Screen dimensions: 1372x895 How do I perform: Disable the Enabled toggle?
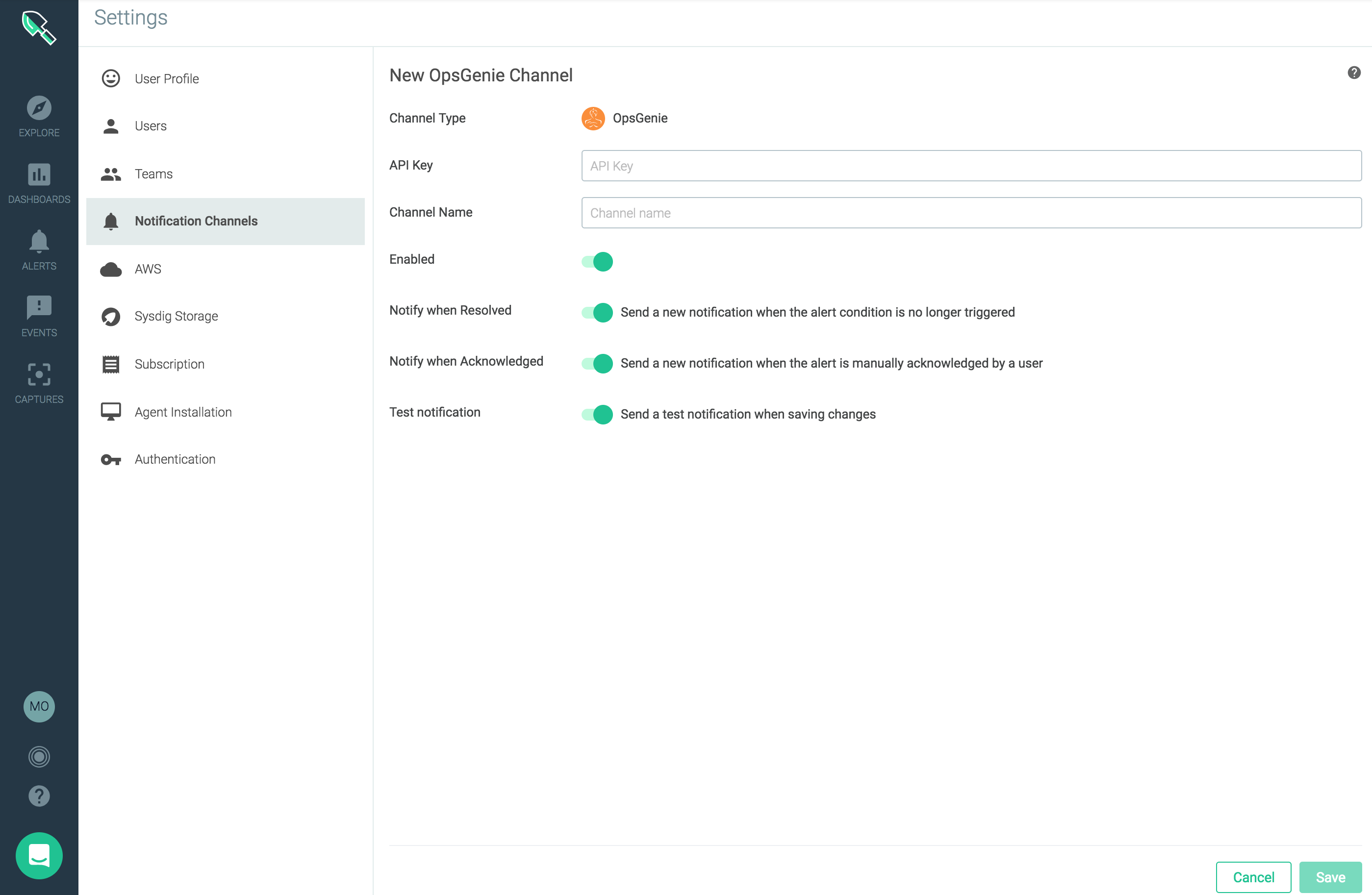[597, 262]
